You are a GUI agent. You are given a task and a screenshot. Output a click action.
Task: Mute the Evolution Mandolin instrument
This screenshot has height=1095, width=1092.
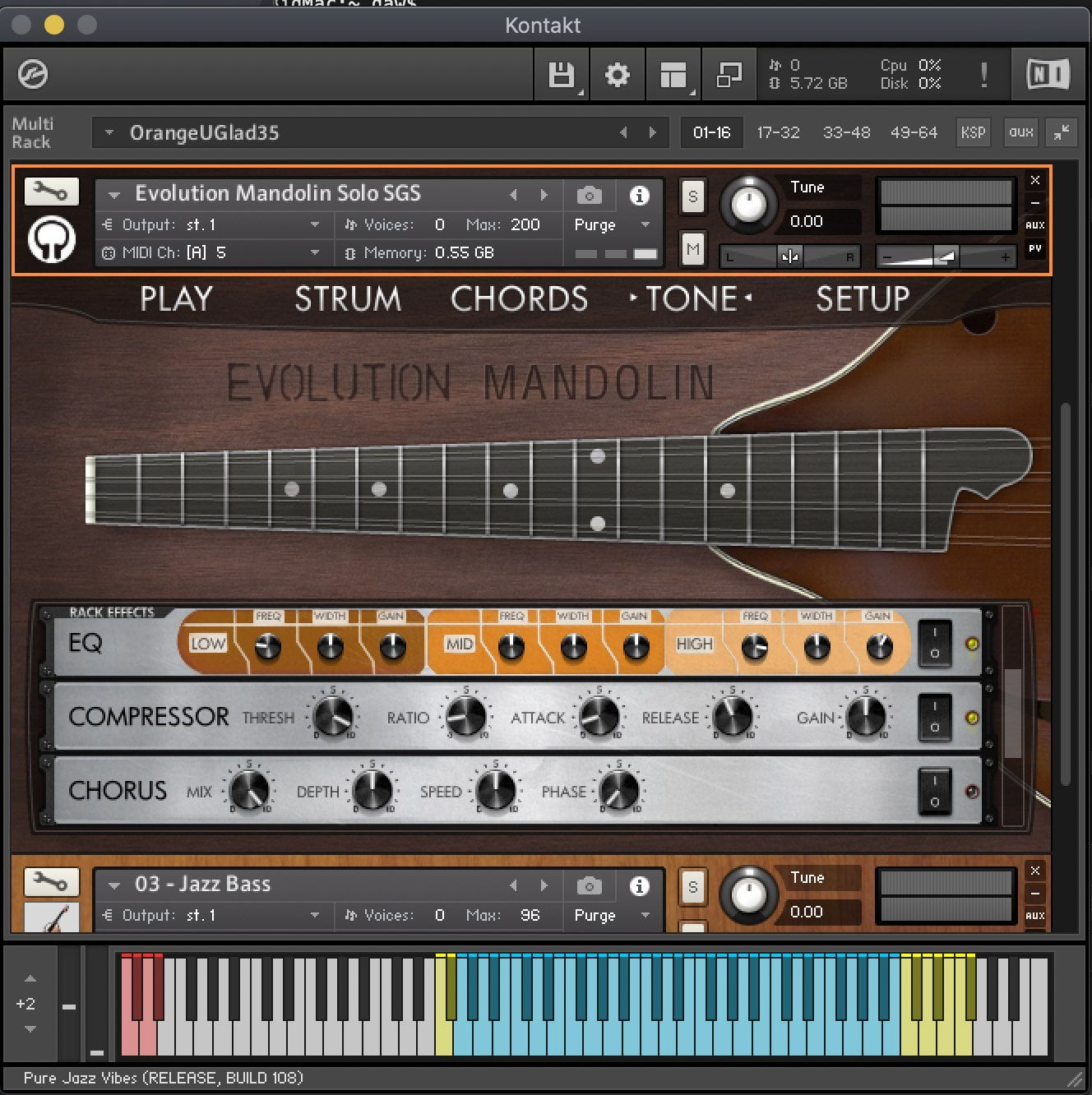(x=693, y=249)
